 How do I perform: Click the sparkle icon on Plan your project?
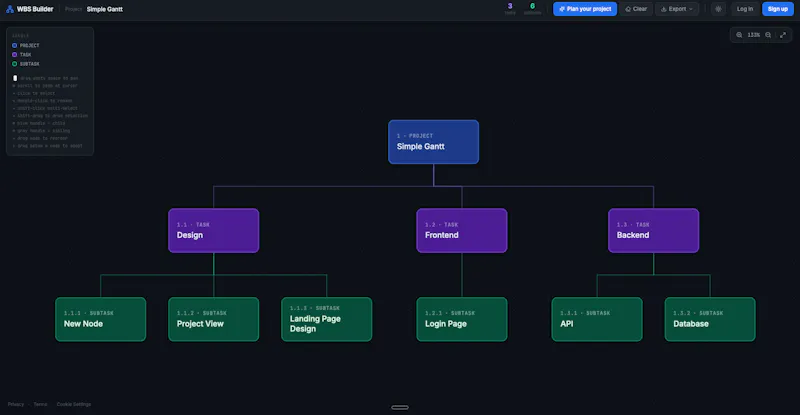click(x=562, y=9)
